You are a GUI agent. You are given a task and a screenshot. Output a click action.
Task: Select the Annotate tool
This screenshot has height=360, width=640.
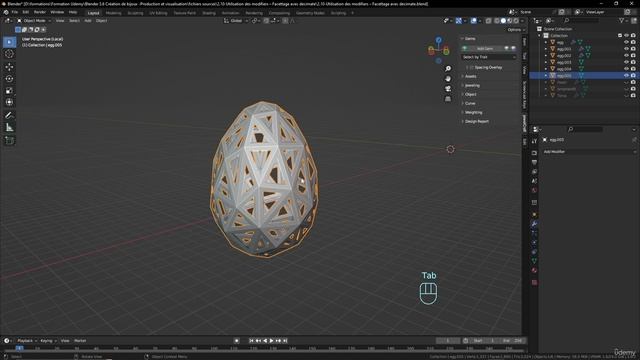[9, 116]
